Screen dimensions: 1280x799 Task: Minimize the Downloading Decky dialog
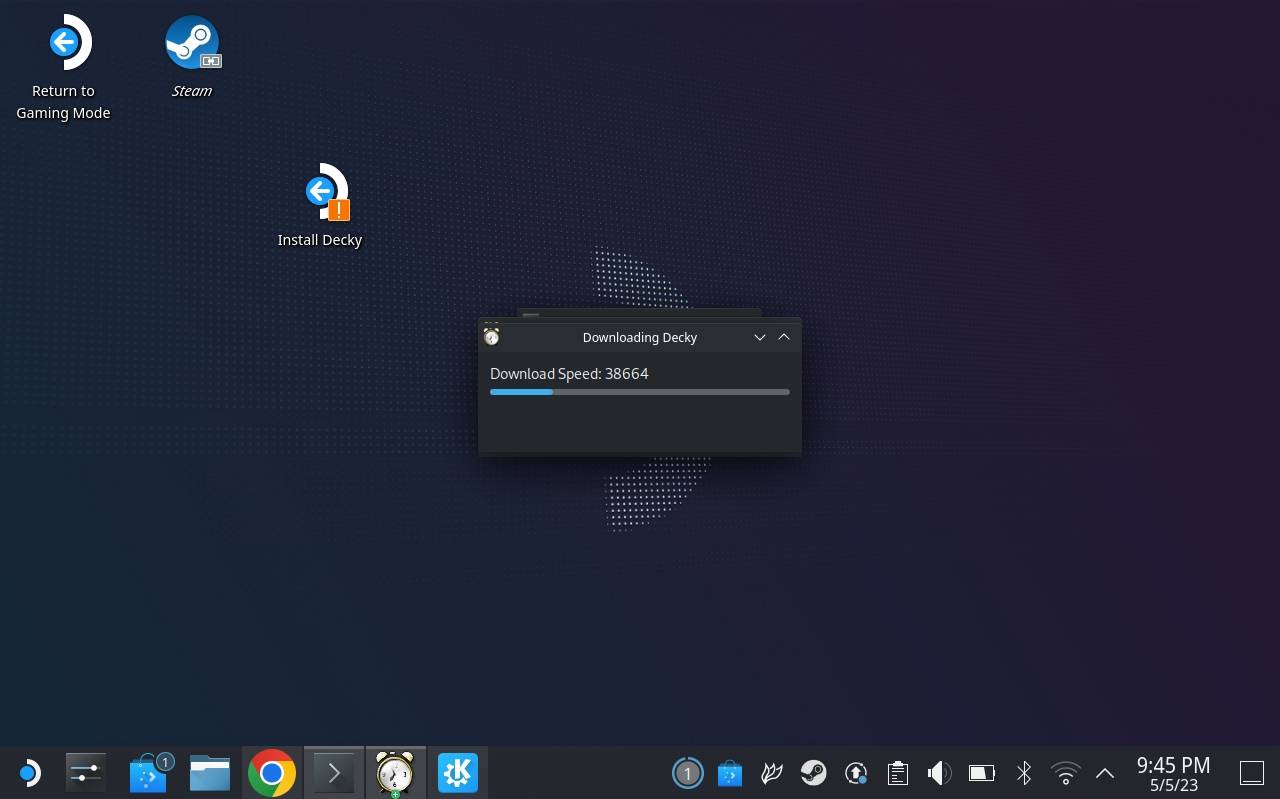tap(760, 337)
